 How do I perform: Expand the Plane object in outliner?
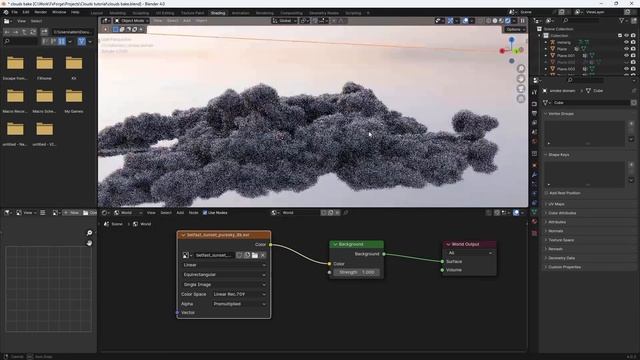[x=546, y=49]
